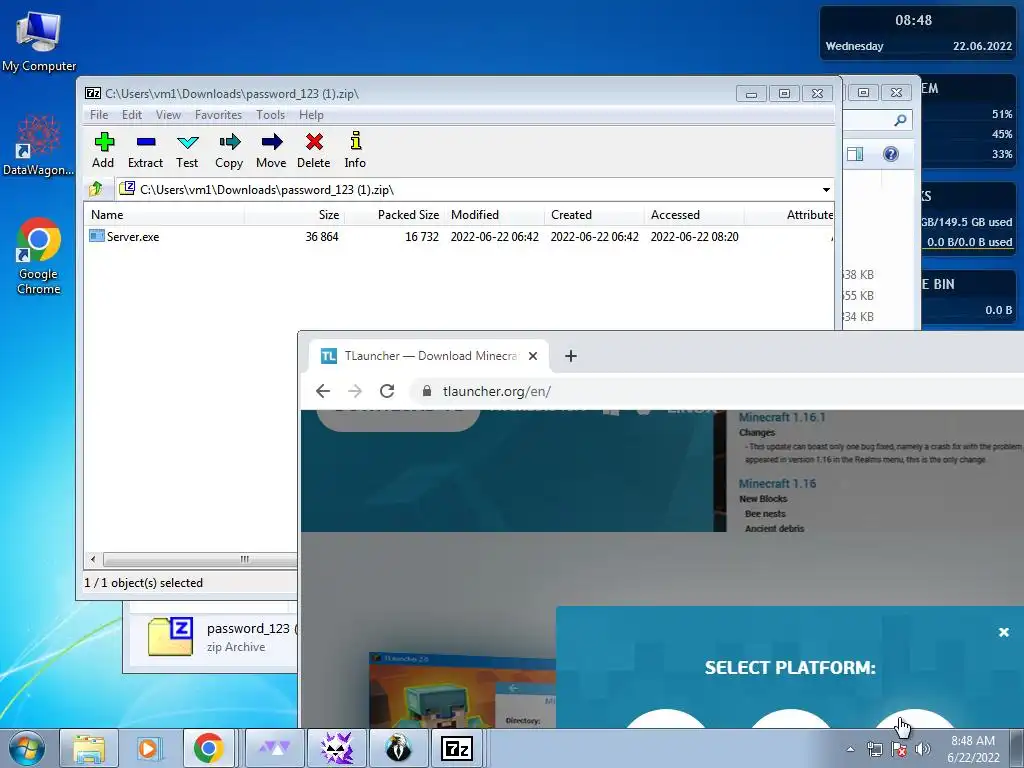Close the TLauncher tab

click(533, 356)
